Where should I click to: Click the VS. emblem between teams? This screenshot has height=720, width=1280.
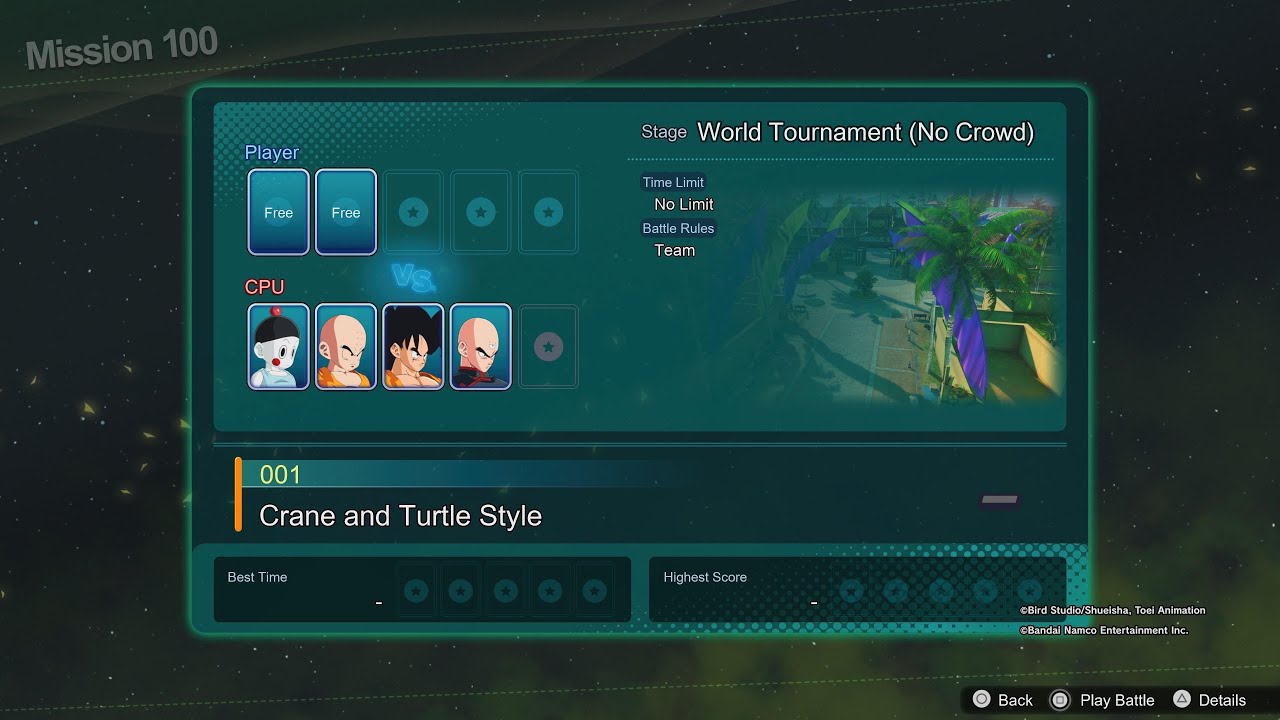pos(413,278)
